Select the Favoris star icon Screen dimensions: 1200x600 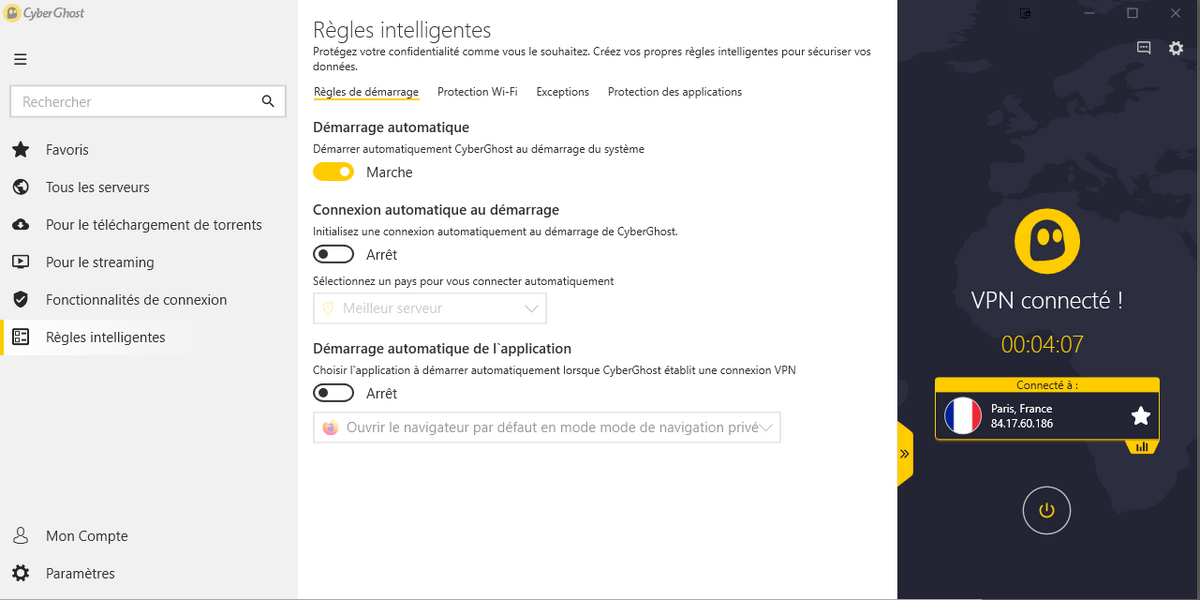point(20,150)
